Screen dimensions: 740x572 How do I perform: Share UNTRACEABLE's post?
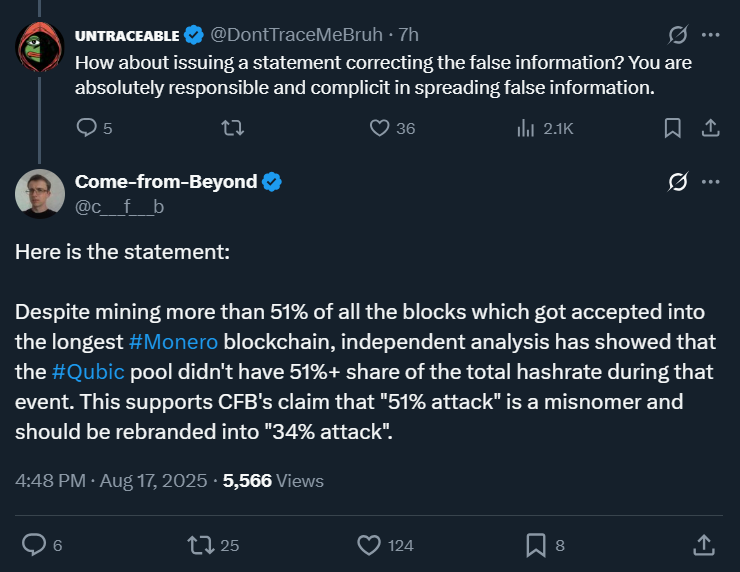click(709, 128)
